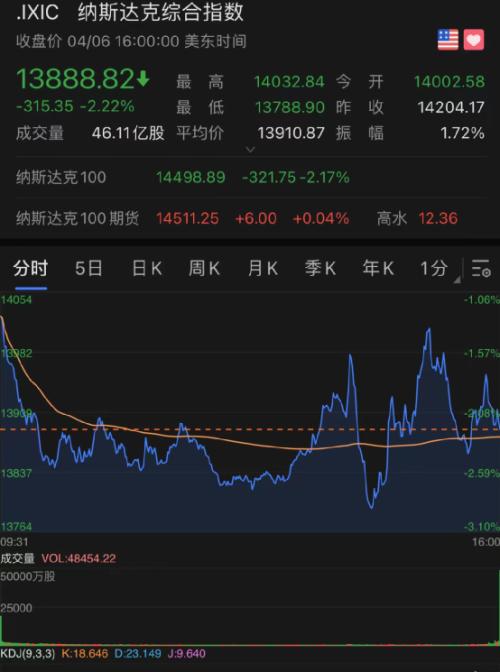Tap the KDJ(9,3,3) indicator label
The image size is (500, 672).
(x=28, y=654)
